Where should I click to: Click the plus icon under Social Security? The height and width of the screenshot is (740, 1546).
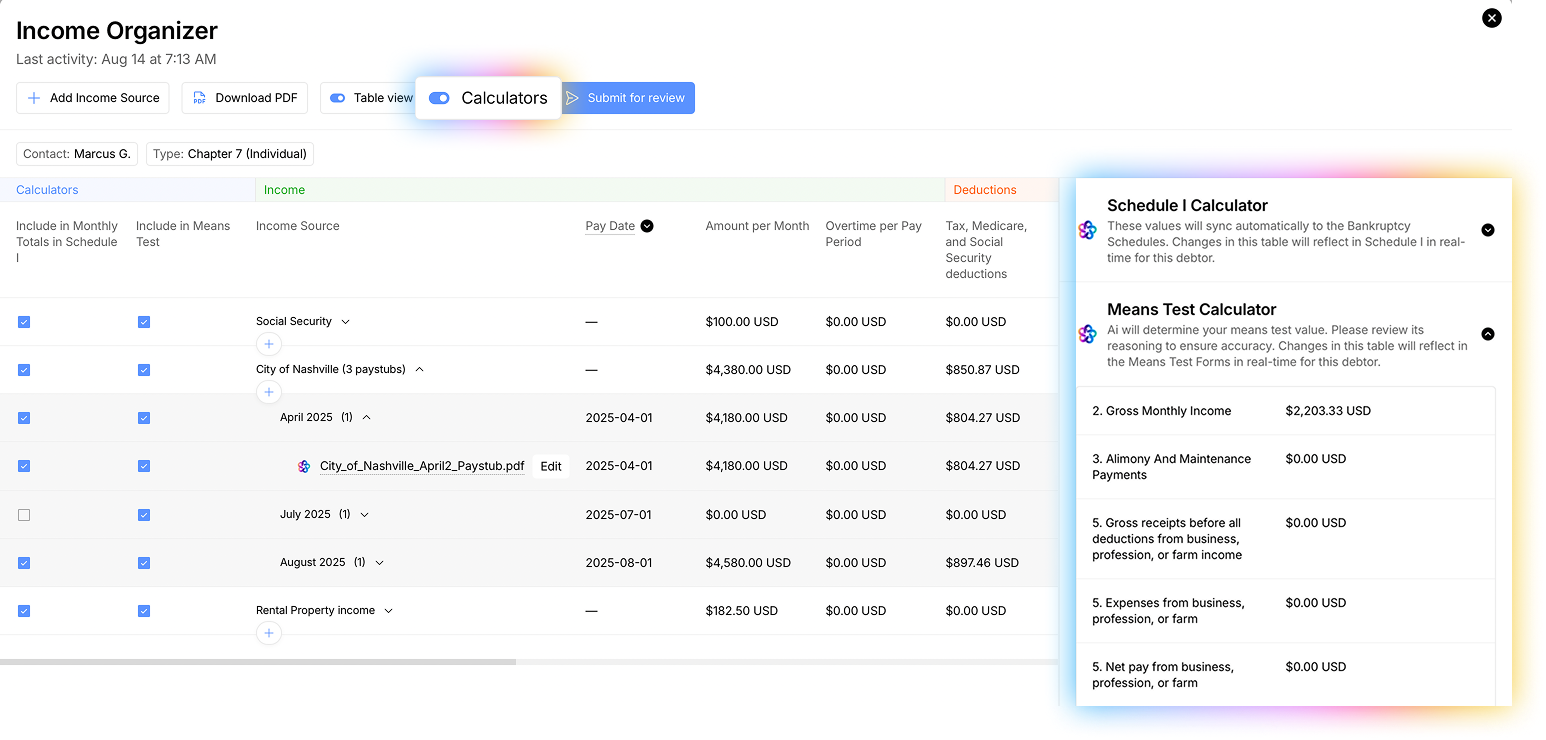pos(268,344)
